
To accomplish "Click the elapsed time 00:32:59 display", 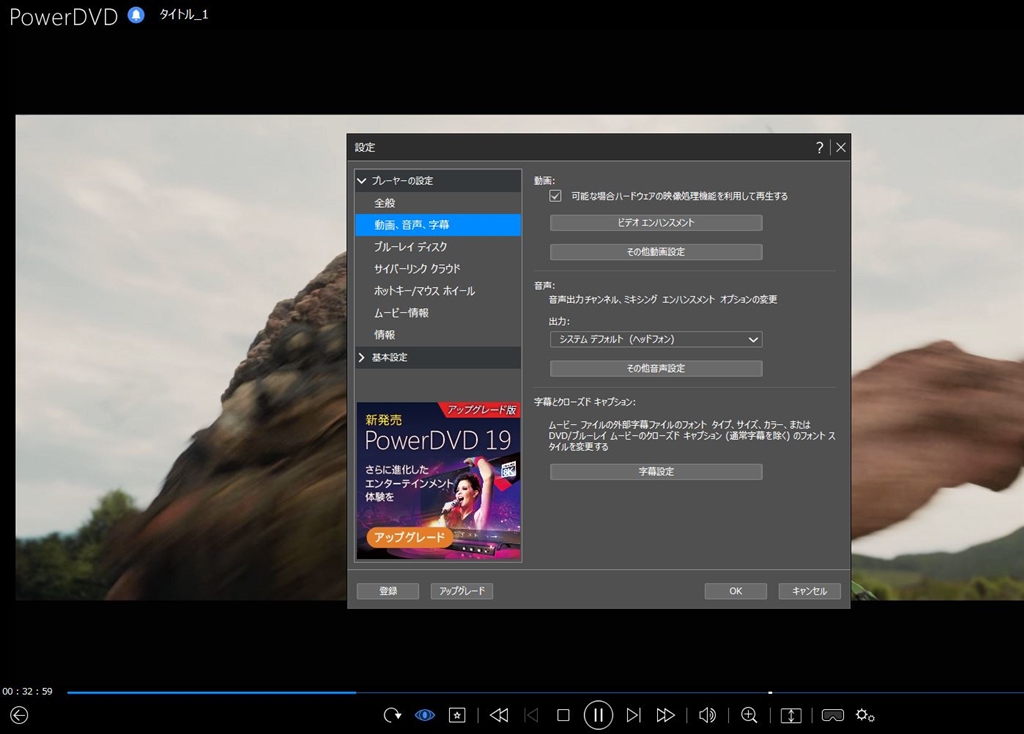I will click(x=27, y=692).
